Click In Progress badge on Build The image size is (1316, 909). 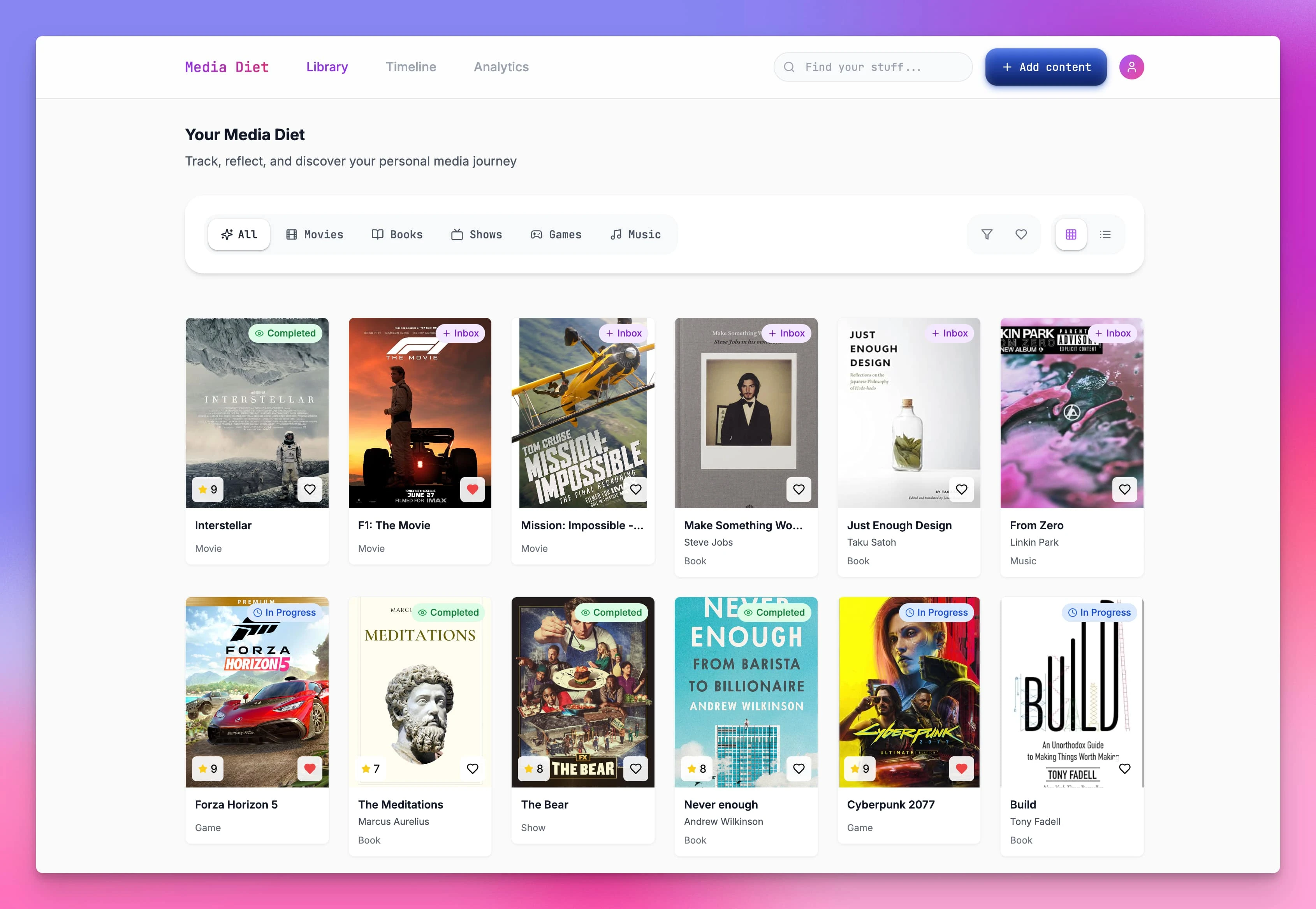[x=1099, y=612]
